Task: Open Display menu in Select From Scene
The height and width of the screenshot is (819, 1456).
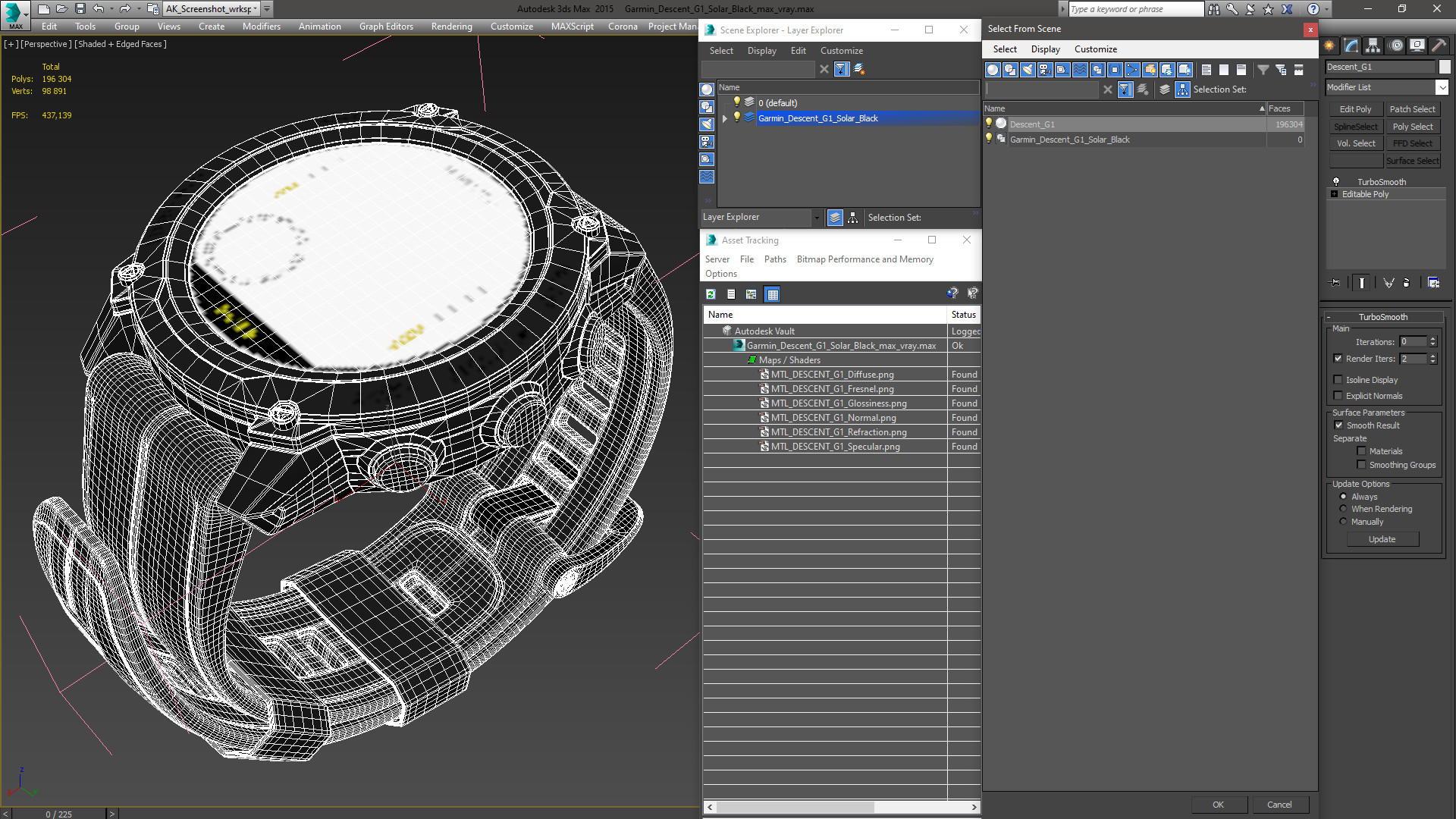Action: click(1046, 49)
